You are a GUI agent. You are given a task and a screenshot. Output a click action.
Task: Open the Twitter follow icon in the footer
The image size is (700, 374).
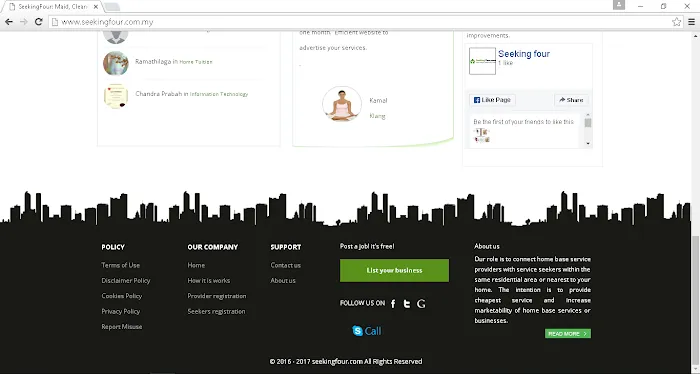(x=407, y=304)
